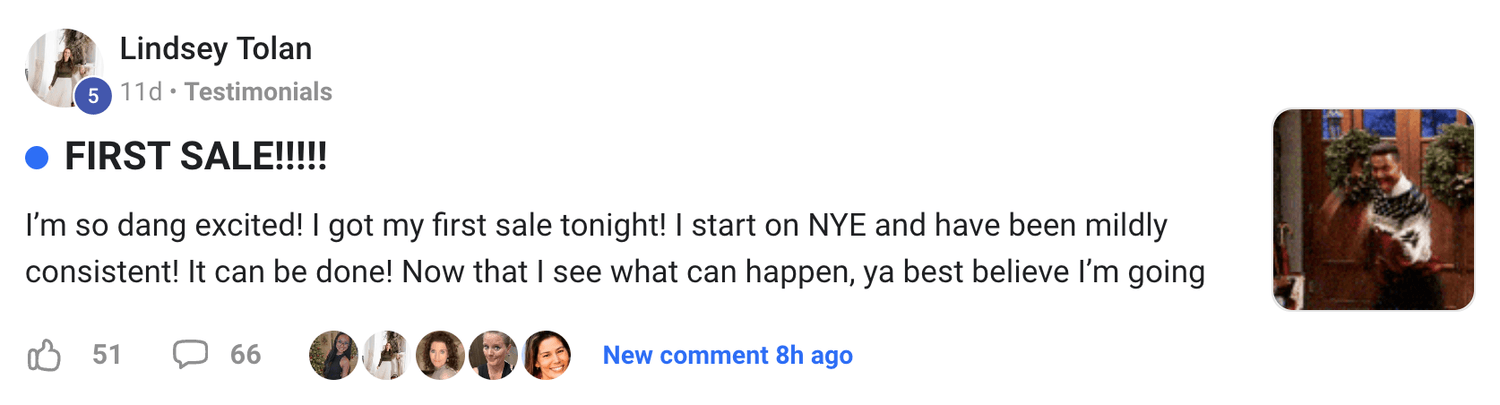1500x405 pixels.
Task: Jump to New comment 8h ago
Action: 727,355
